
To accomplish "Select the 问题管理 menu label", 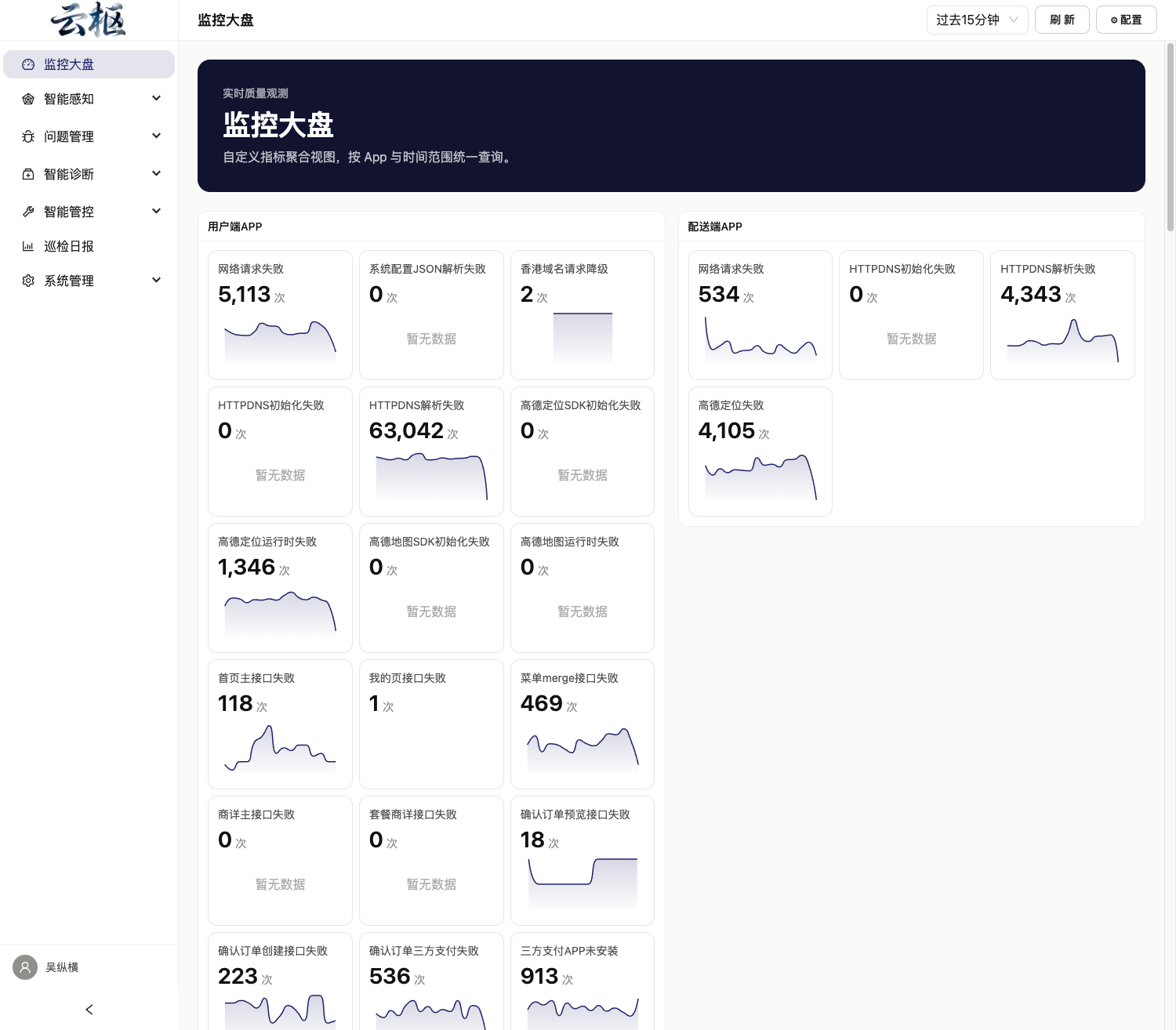I will point(69,136).
